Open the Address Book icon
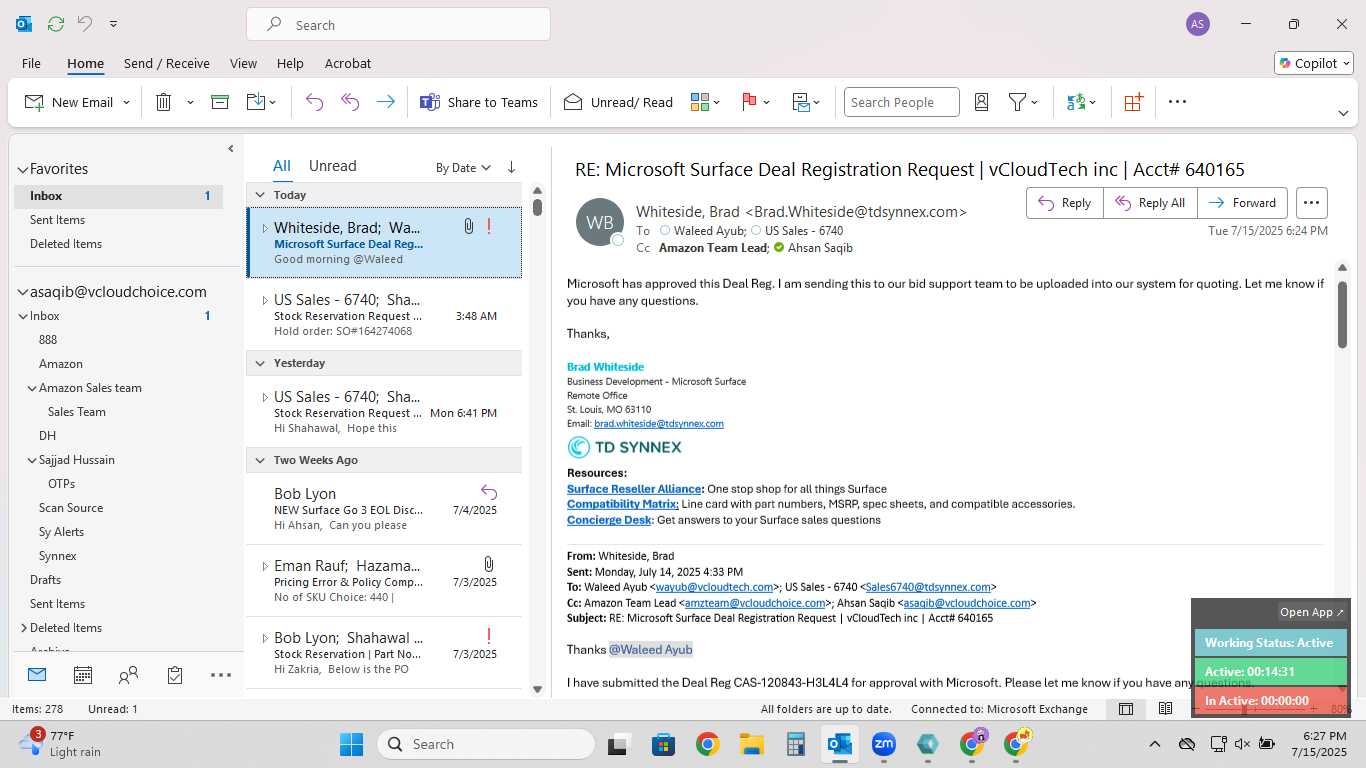This screenshot has height=768, width=1366. [x=981, y=102]
